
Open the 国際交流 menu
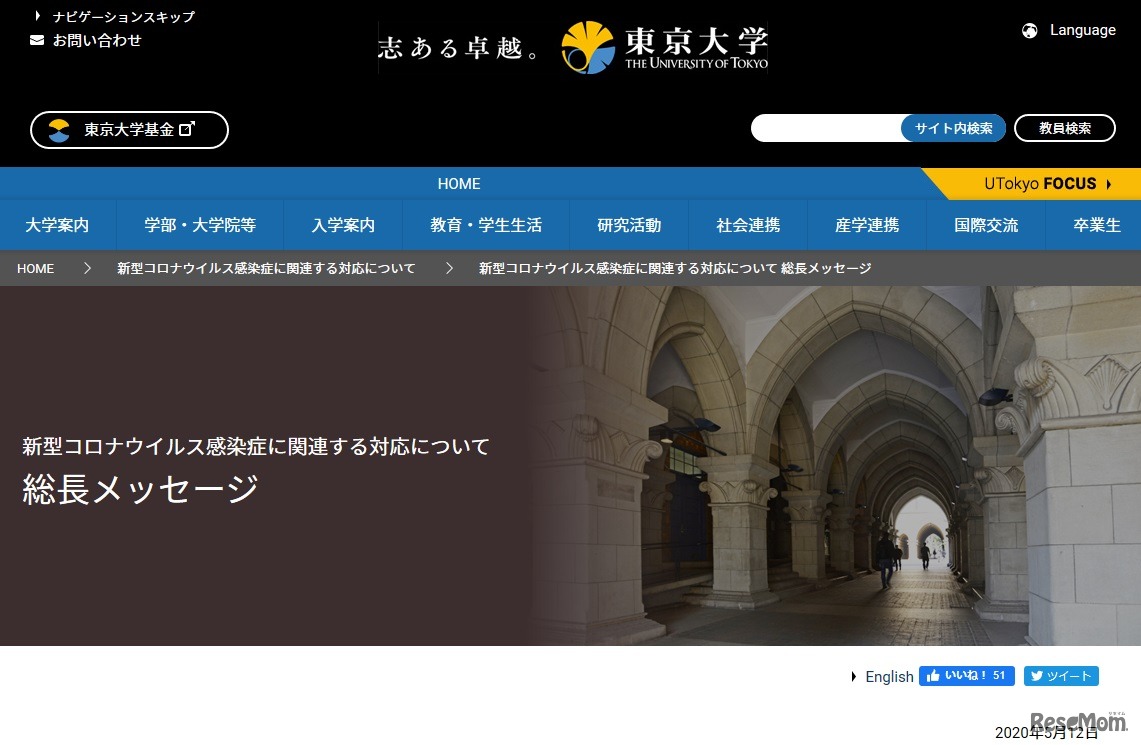pyautogui.click(x=987, y=225)
